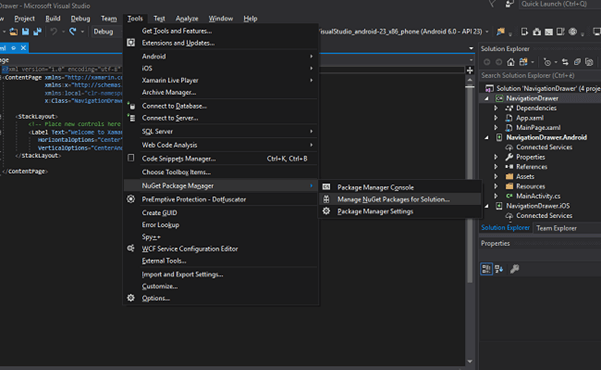Click the Extensions and Updates menu icon
Viewport: 601px width, 370px height.
tap(131, 43)
